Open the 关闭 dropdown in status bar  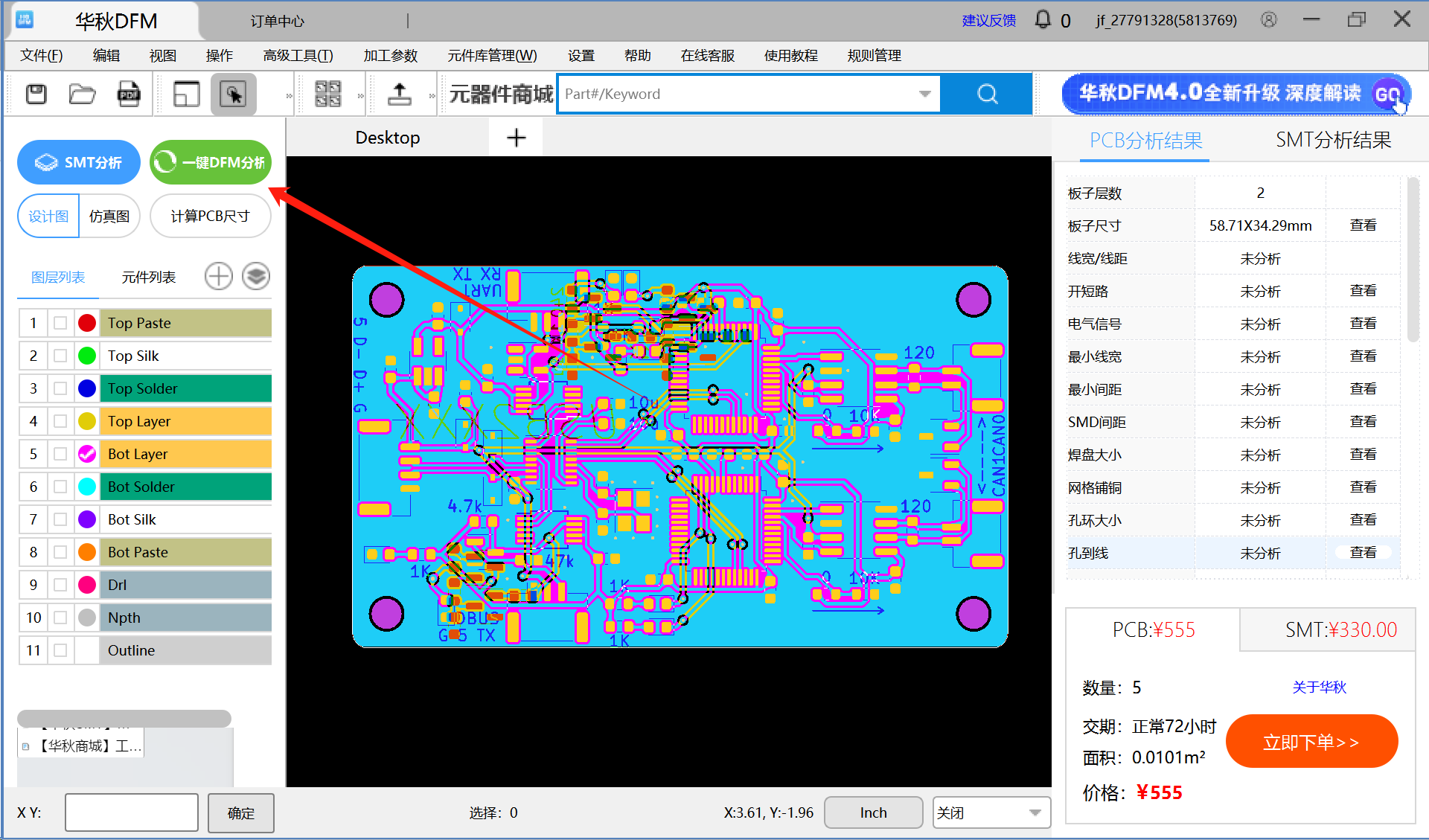coord(1035,812)
